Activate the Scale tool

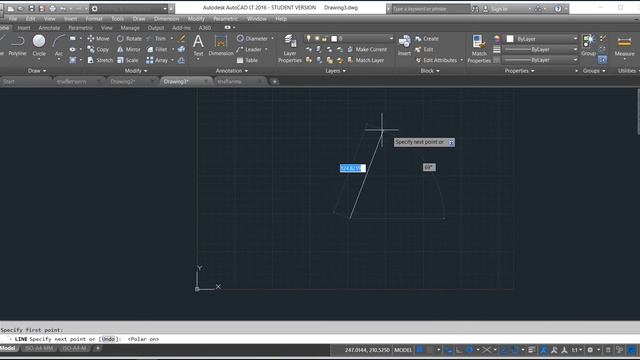coord(128,60)
